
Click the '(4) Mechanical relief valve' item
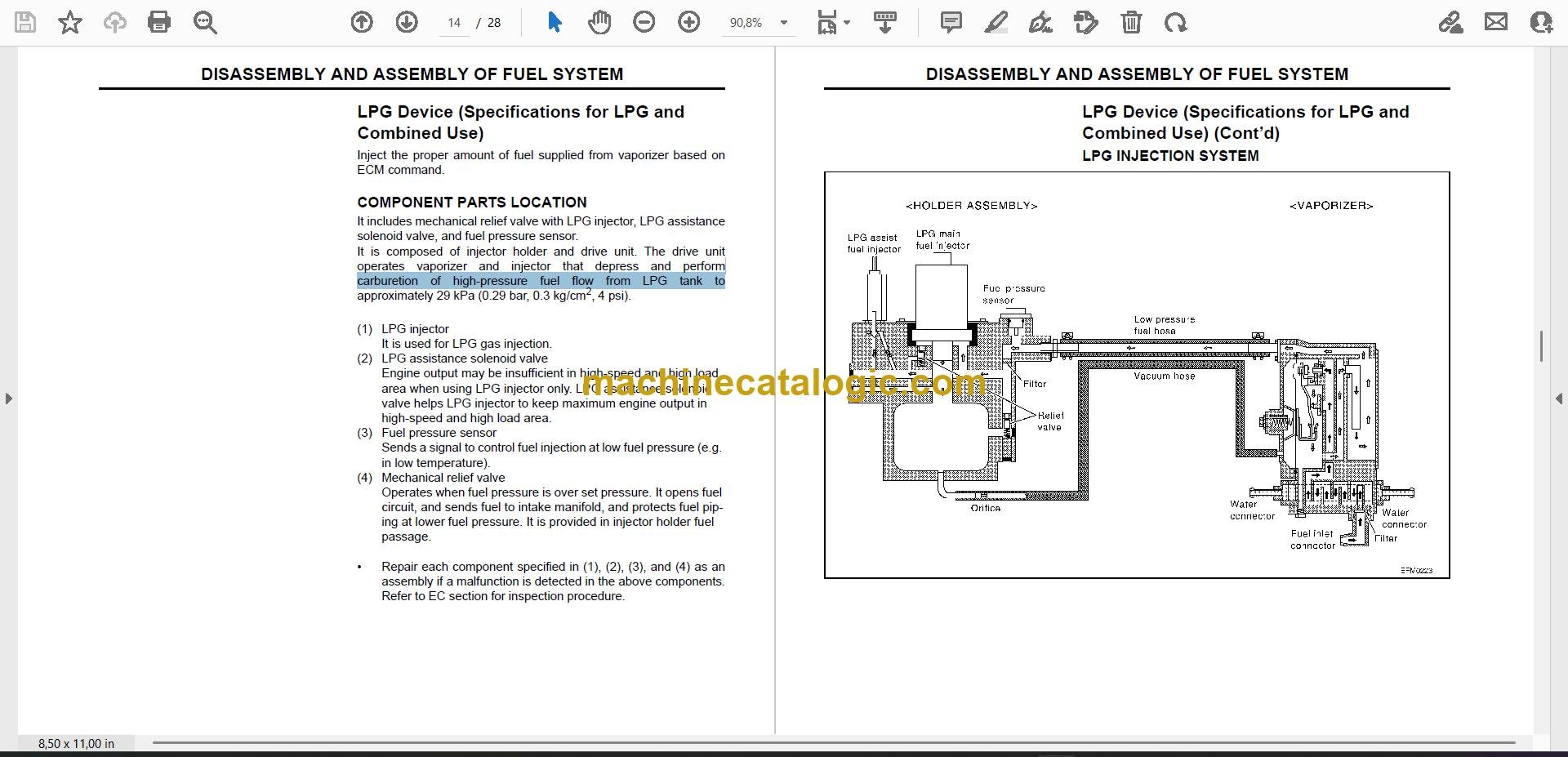pos(431,478)
